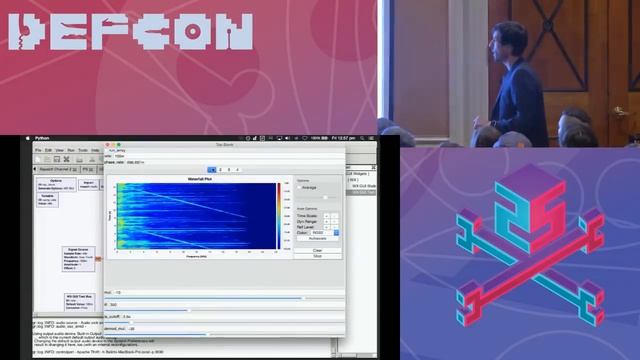640x360 pixels.
Task: Open the Run menu
Action: point(71,150)
